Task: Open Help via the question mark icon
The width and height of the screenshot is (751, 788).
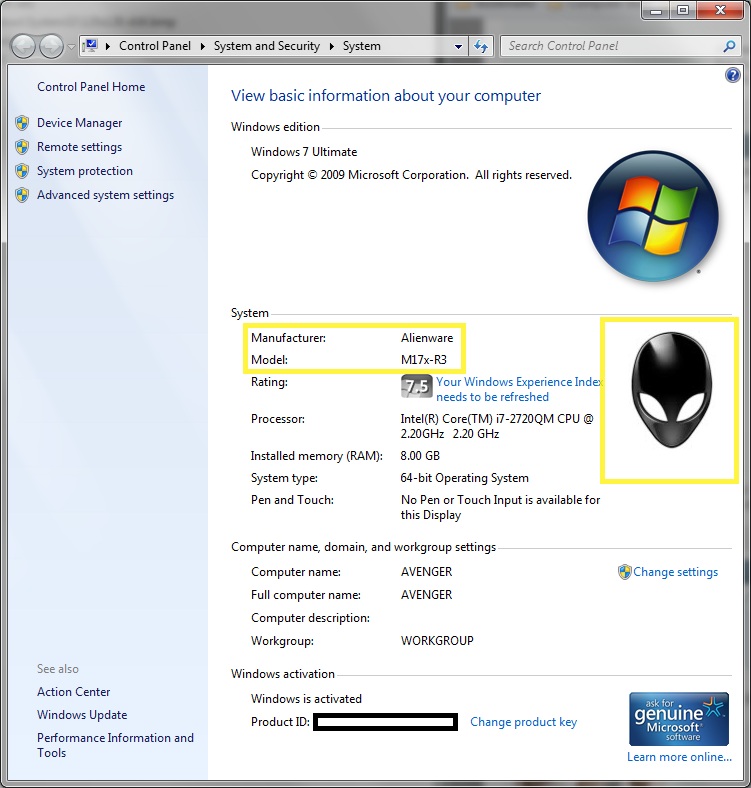Action: pyautogui.click(x=732, y=75)
